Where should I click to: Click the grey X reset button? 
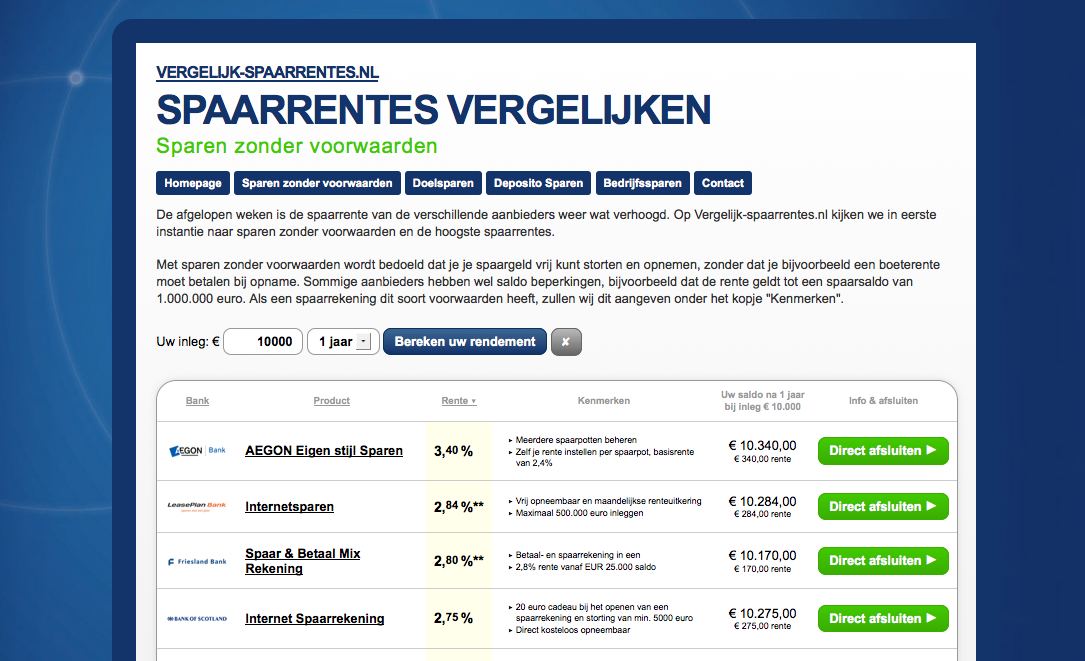point(566,342)
